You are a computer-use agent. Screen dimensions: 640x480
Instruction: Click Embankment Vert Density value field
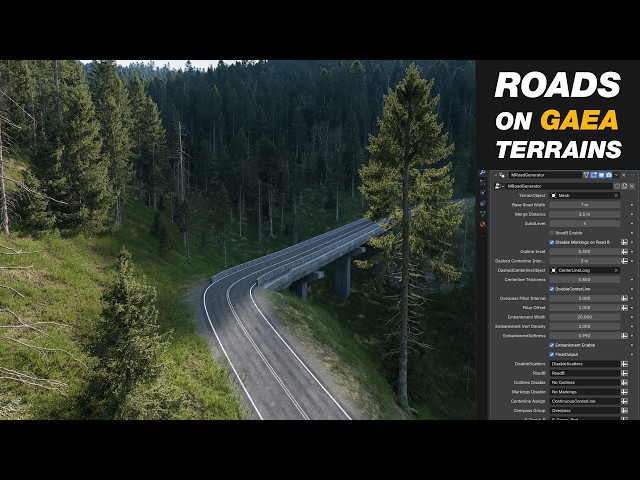(584, 326)
